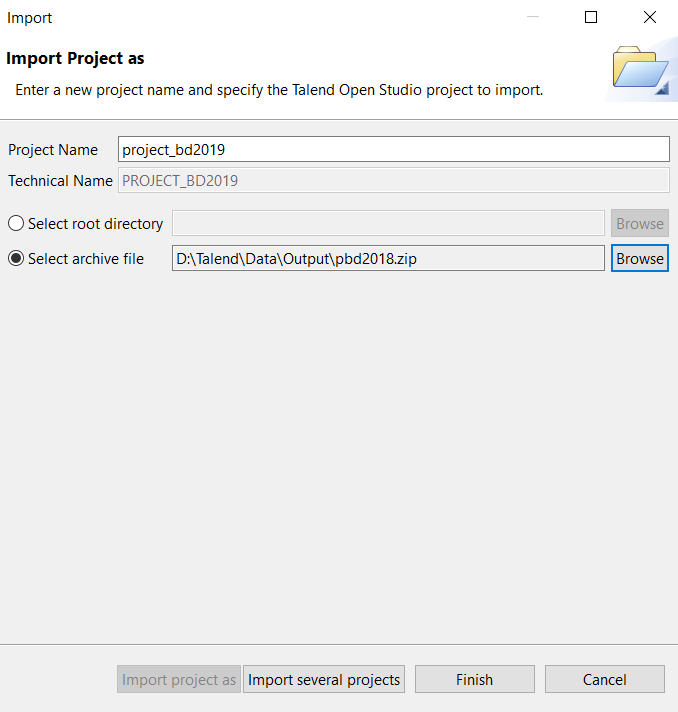Click the Project Name input field
Image resolution: width=678 pixels, height=712 pixels.
coord(394,149)
